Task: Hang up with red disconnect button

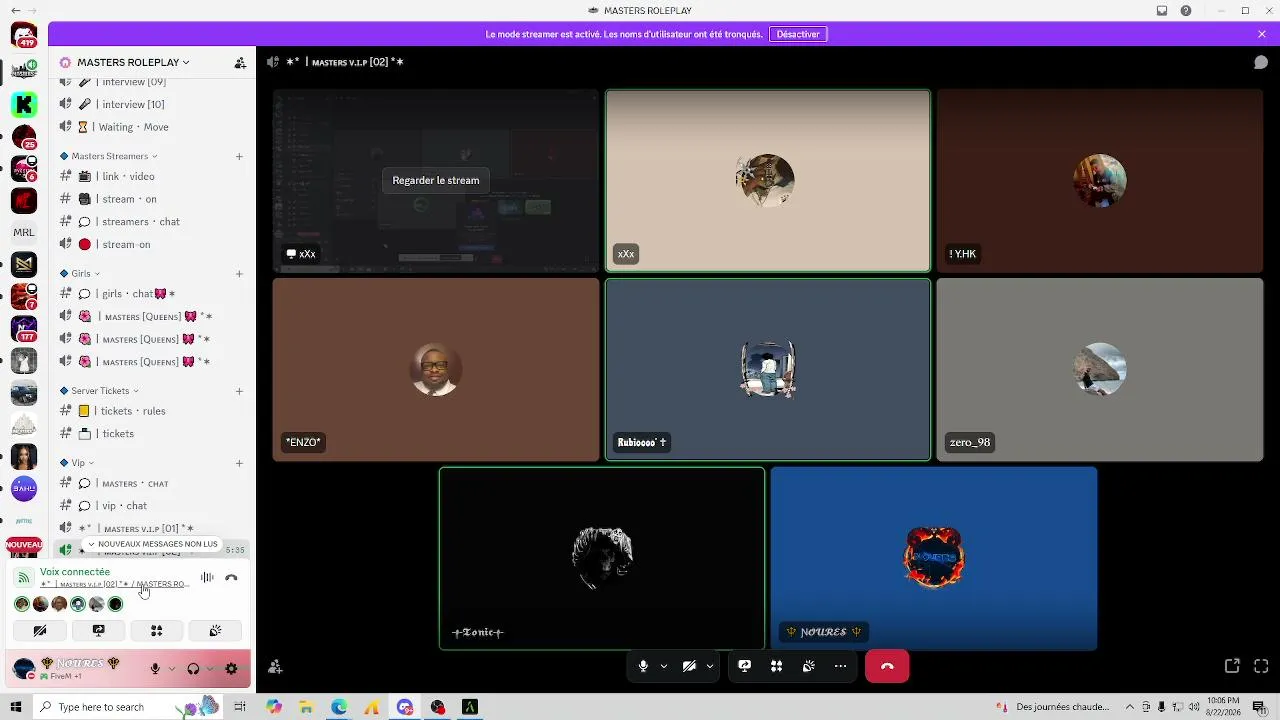Action: point(887,666)
